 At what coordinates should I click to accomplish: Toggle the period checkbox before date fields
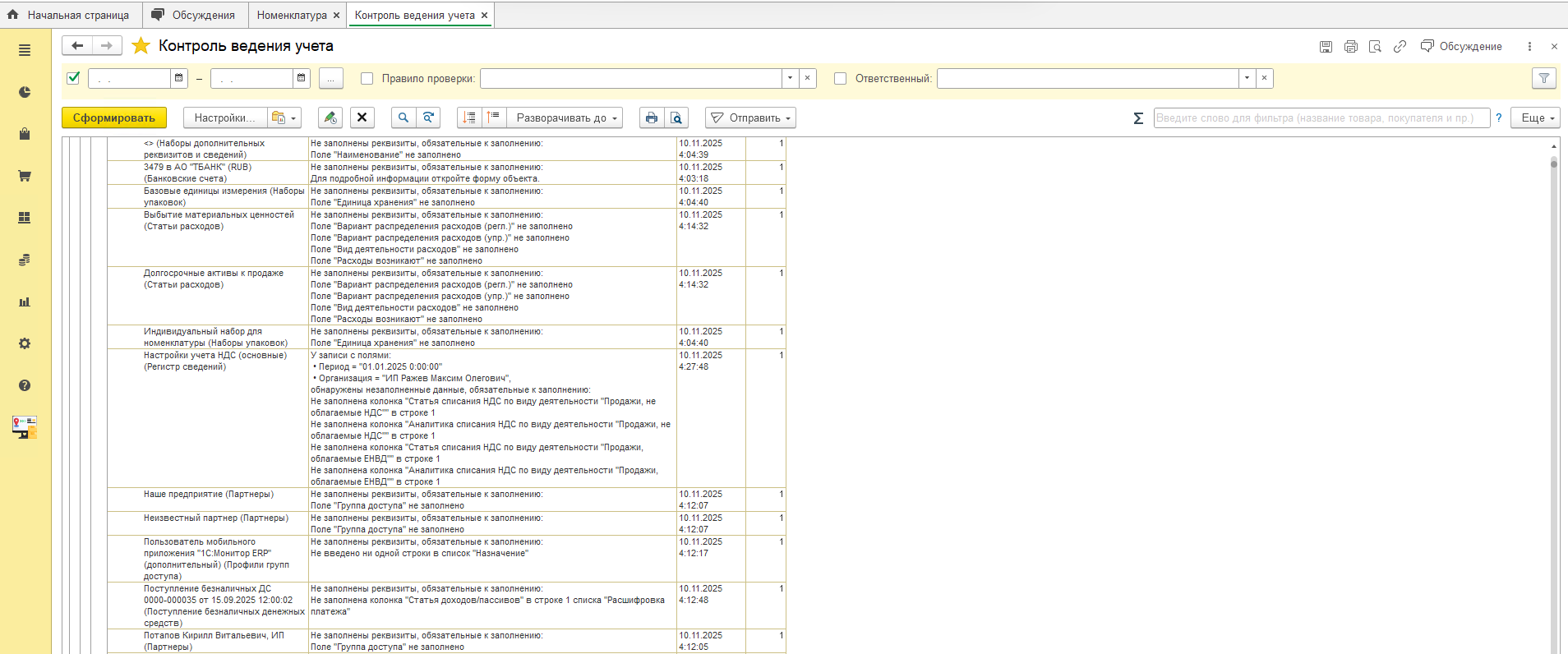coord(73,78)
